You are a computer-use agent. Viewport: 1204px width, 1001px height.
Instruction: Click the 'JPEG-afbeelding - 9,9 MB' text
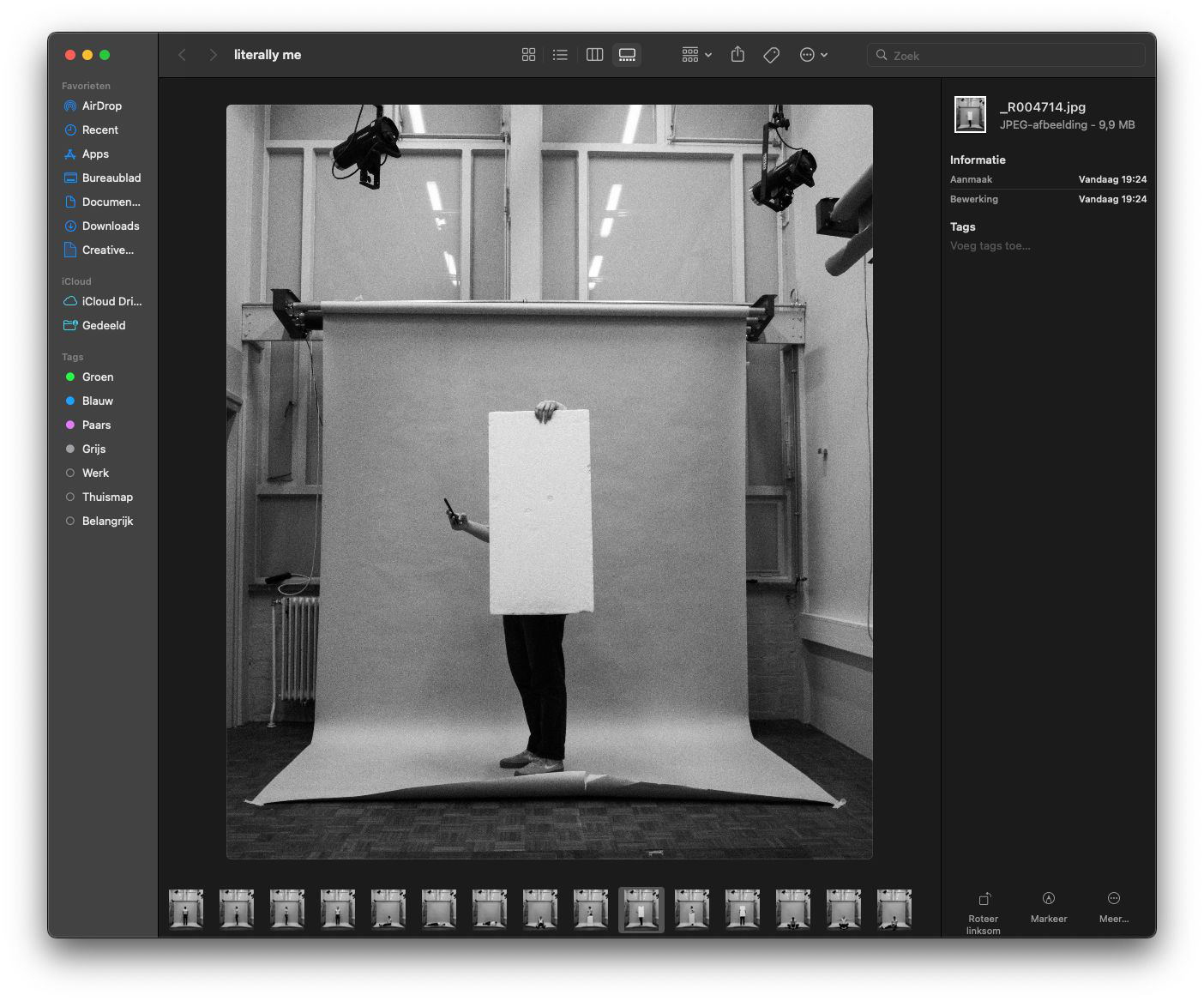[1067, 125]
